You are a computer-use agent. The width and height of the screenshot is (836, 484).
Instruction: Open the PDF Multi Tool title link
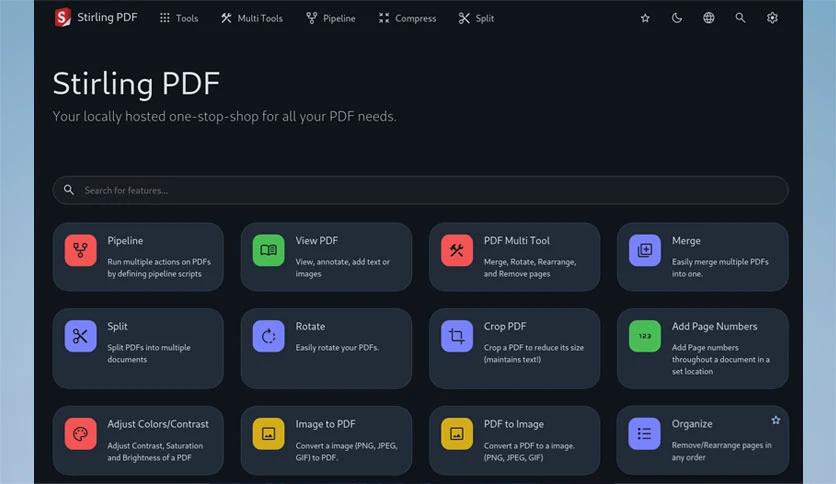[x=517, y=241]
